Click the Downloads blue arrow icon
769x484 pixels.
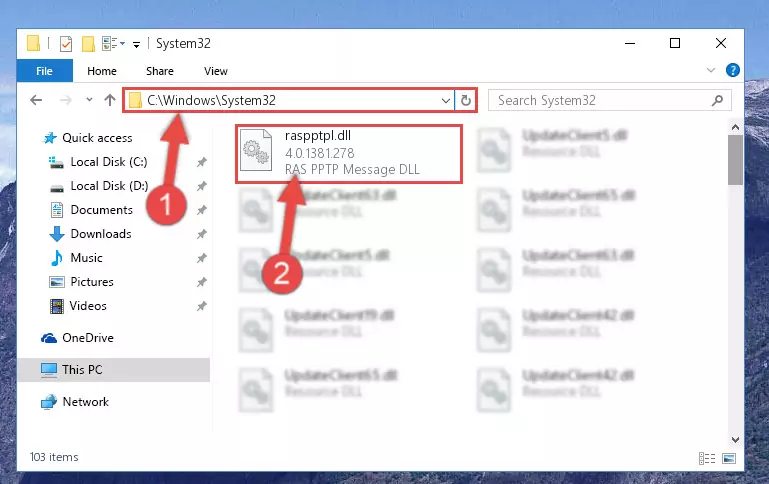tap(57, 234)
